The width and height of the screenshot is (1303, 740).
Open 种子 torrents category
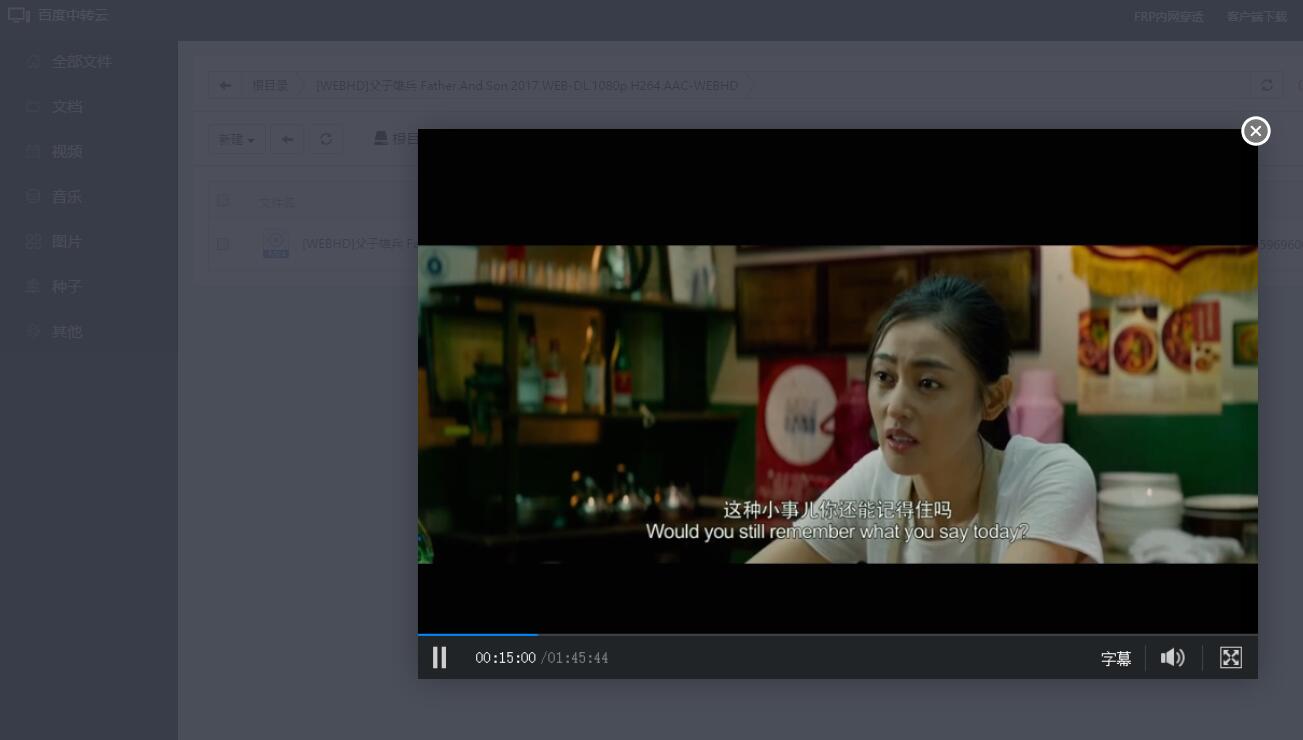(67, 287)
